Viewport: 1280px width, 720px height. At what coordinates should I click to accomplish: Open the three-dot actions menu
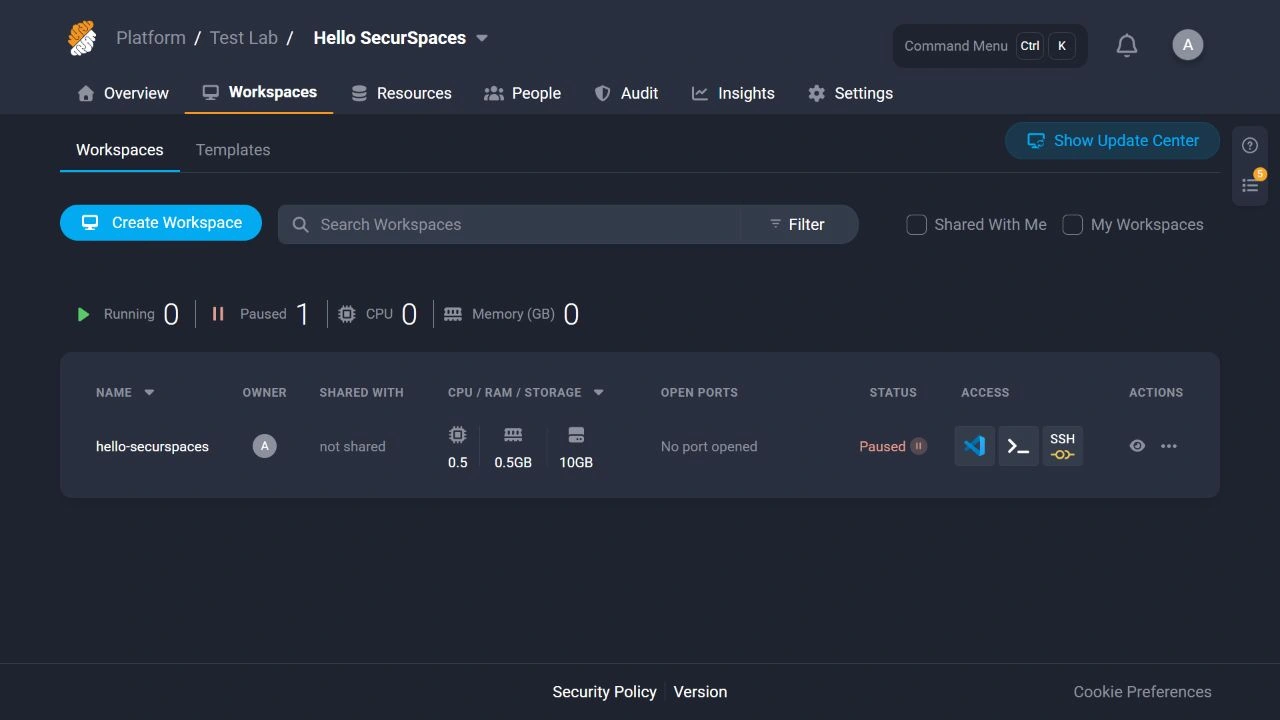1169,446
